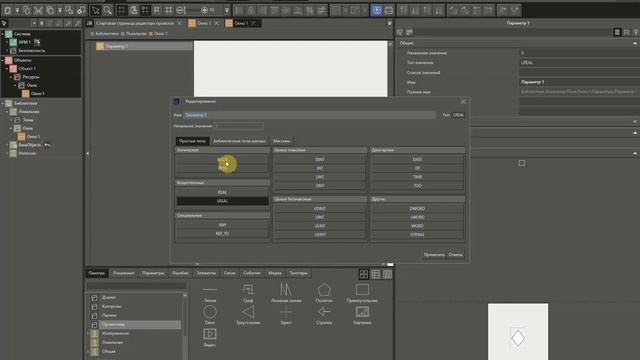Click the back arrow beside BaseObjects
The image size is (640, 360).
[x=47, y=145]
